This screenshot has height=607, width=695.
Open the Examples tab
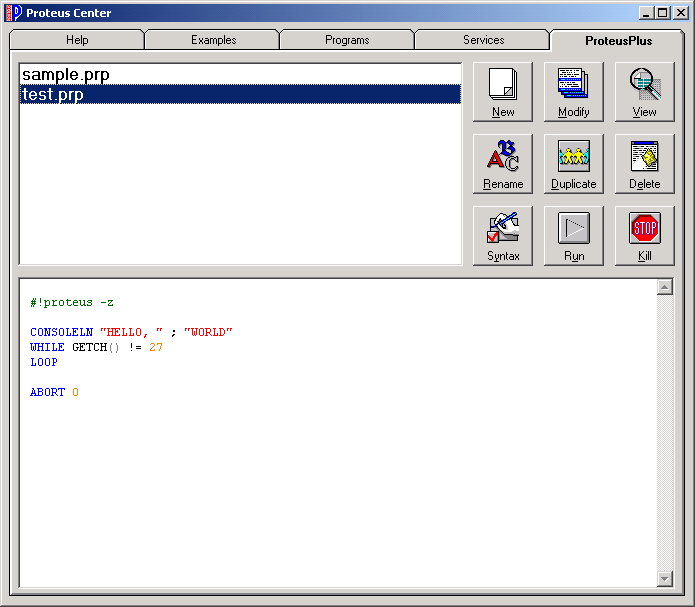(213, 40)
